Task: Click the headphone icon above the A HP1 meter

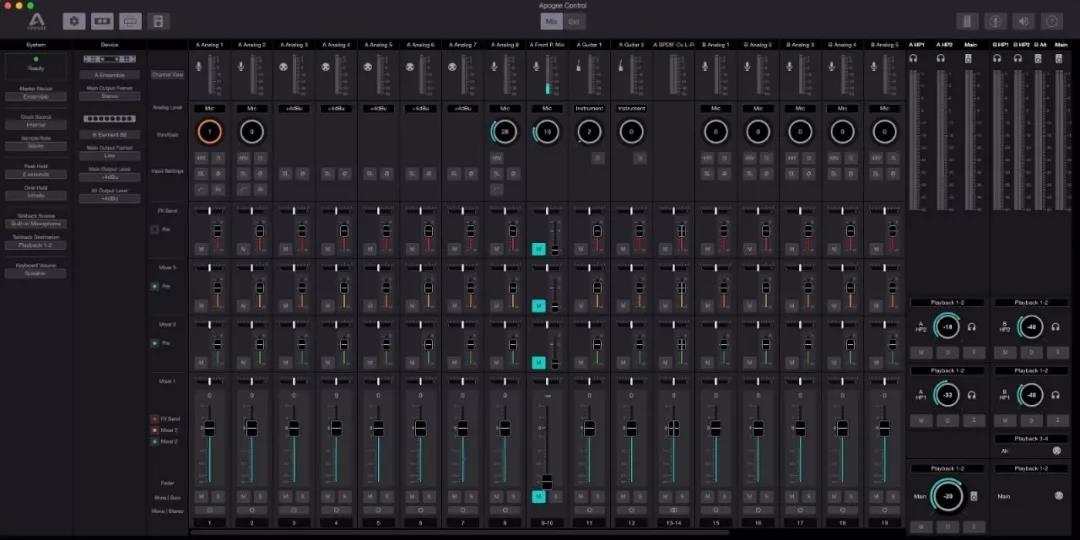Action: pos(913,59)
